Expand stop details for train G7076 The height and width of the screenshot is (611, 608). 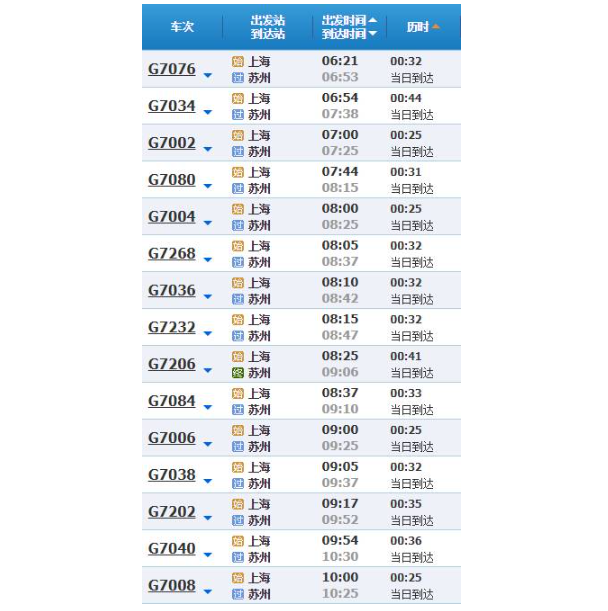(208, 76)
